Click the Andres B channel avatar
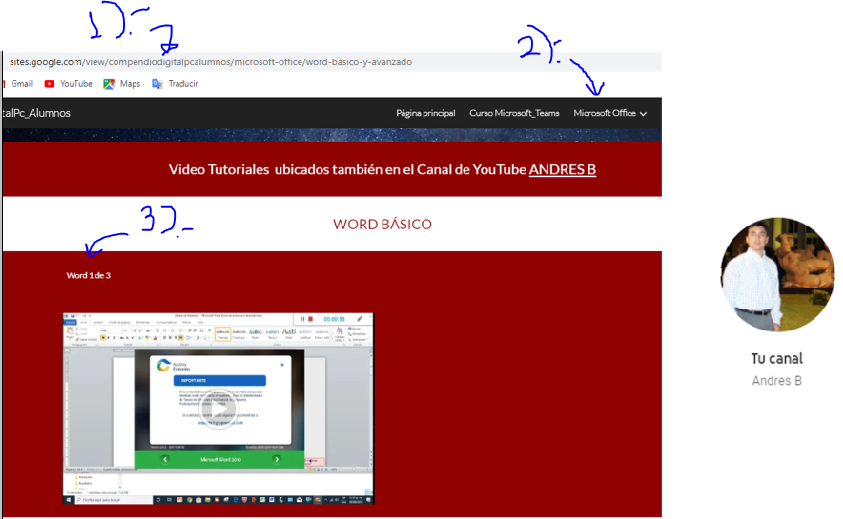 pos(777,274)
